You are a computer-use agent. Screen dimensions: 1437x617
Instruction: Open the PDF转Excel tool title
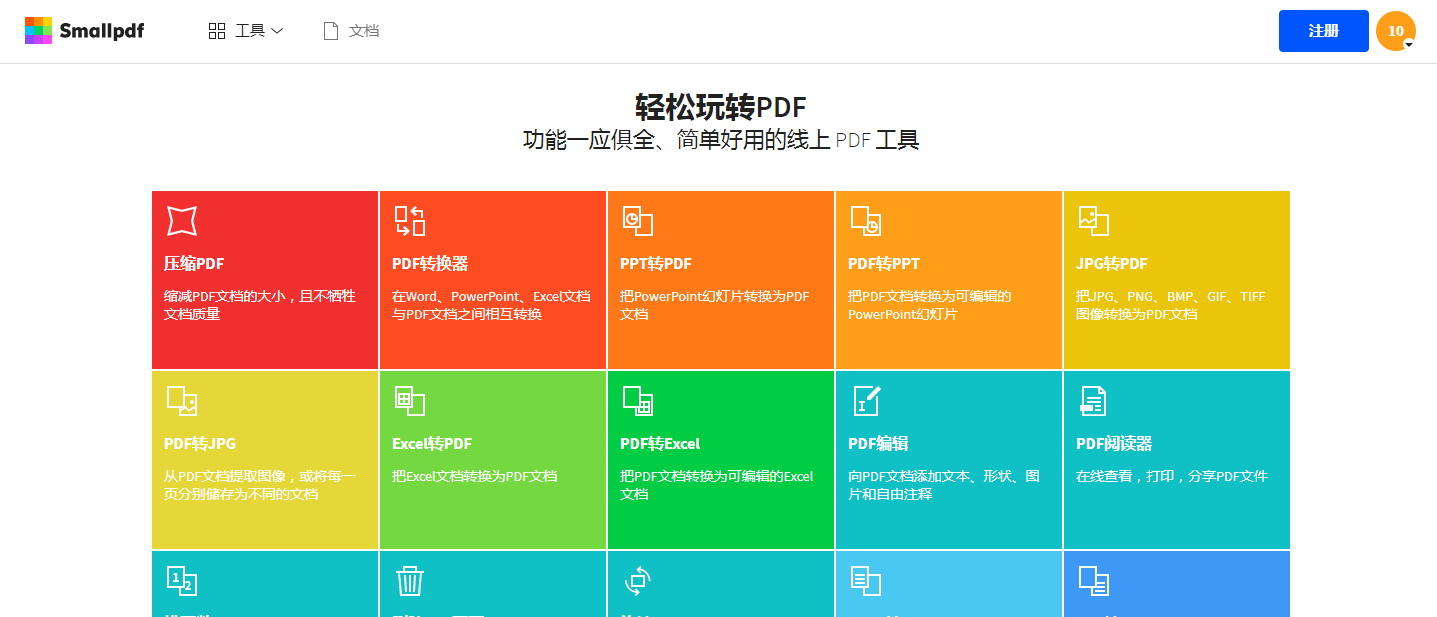tap(660, 444)
